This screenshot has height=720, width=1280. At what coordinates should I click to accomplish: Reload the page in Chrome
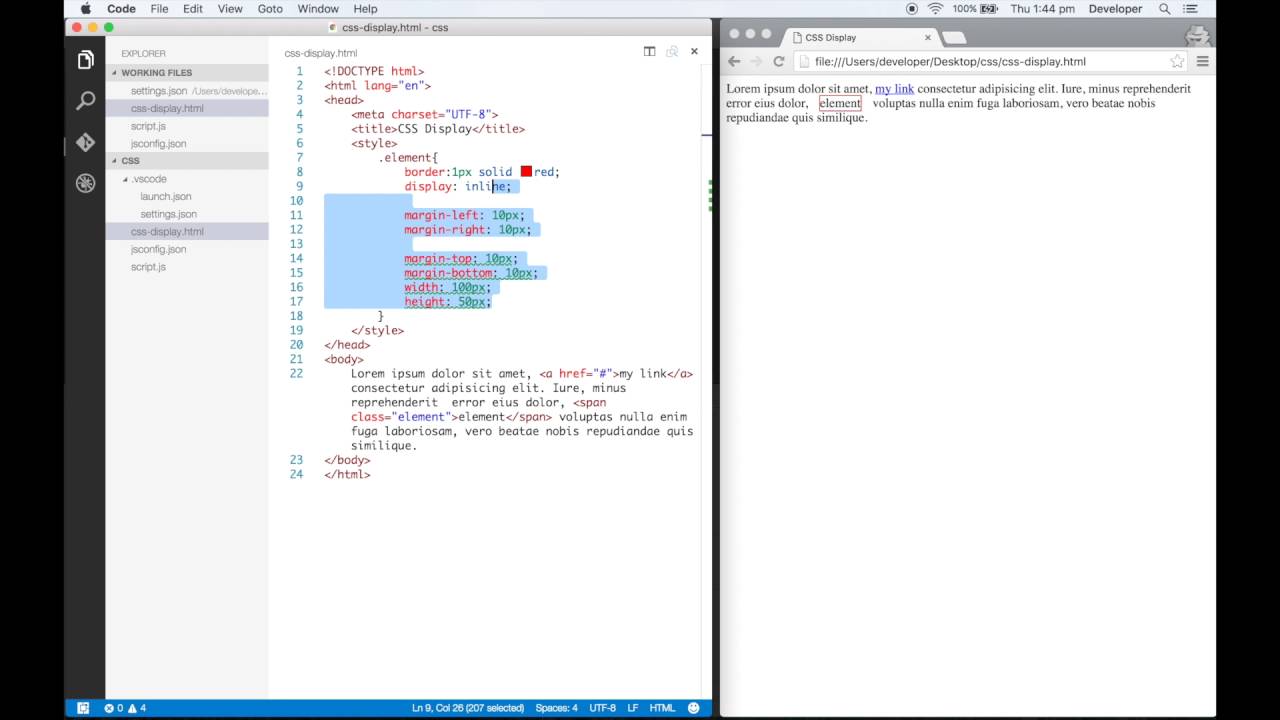[x=779, y=61]
